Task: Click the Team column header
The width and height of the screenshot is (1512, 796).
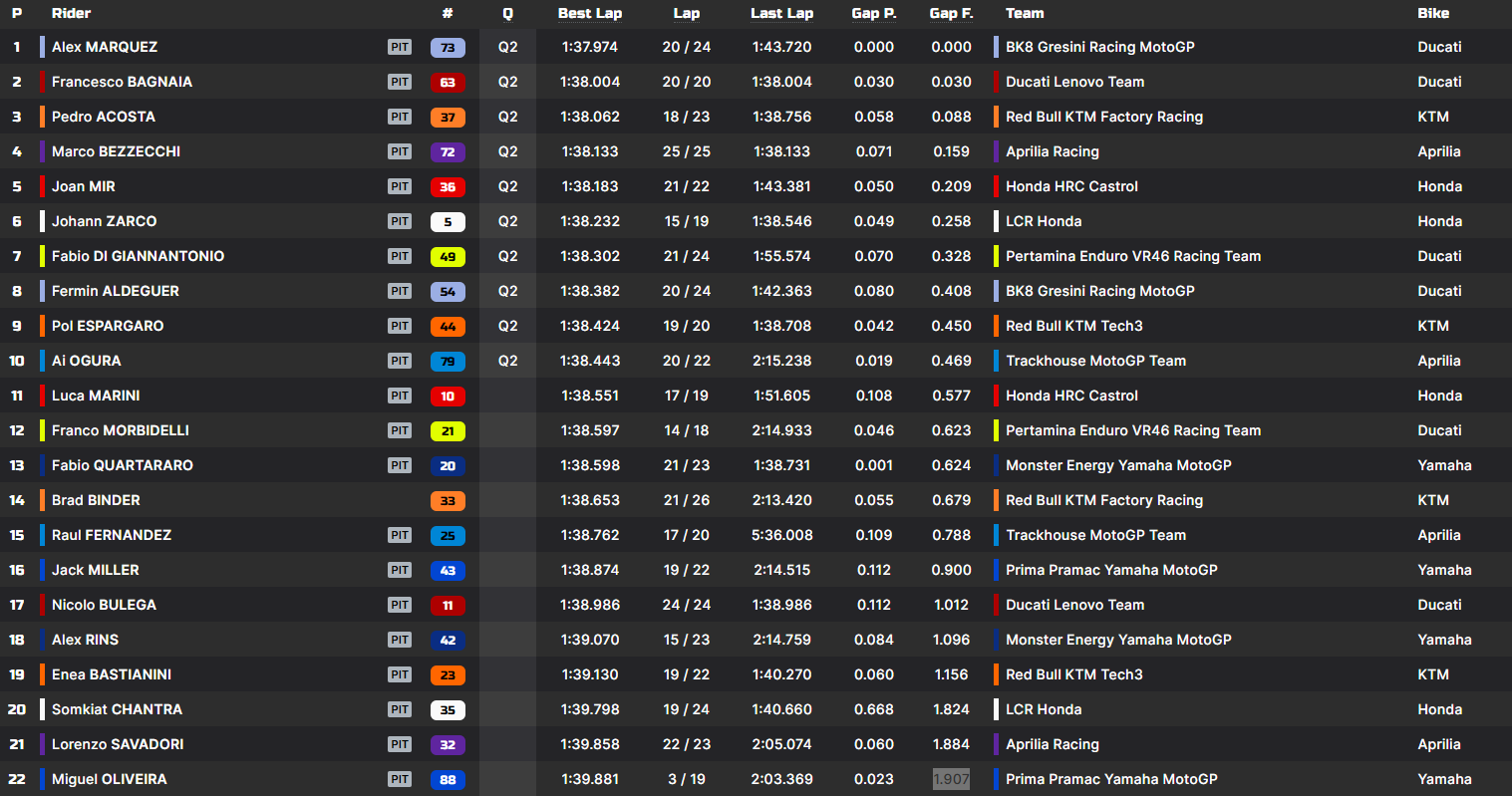Action: (x=1025, y=13)
